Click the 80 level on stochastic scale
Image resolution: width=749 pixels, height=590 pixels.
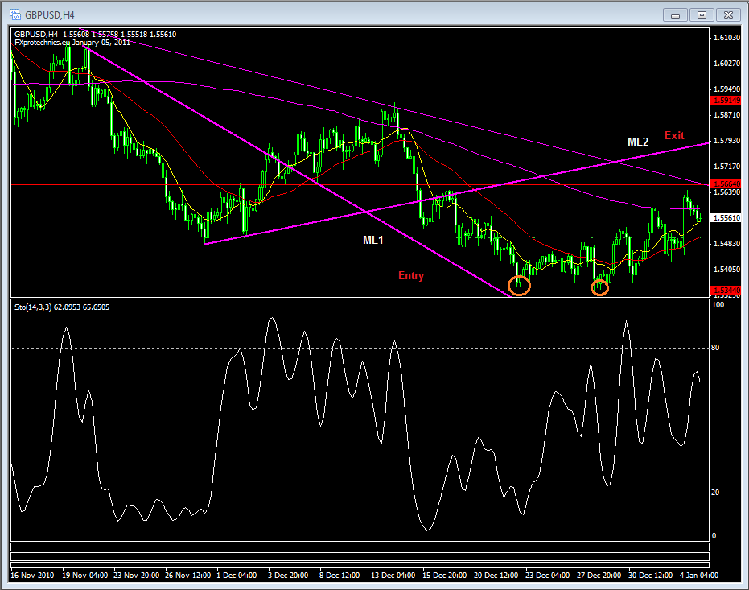(x=715, y=347)
